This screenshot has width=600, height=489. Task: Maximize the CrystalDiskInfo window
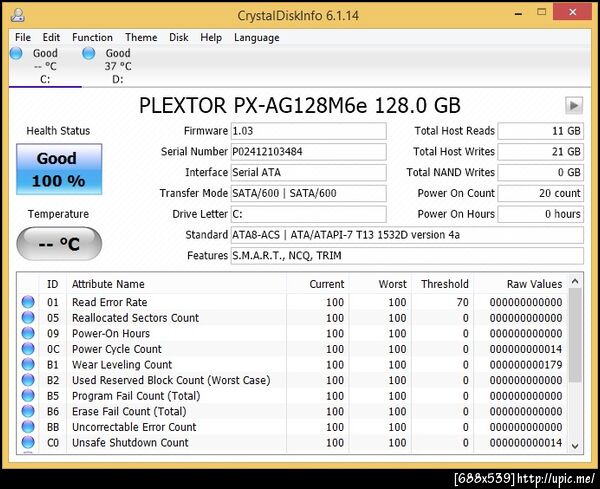[541, 13]
